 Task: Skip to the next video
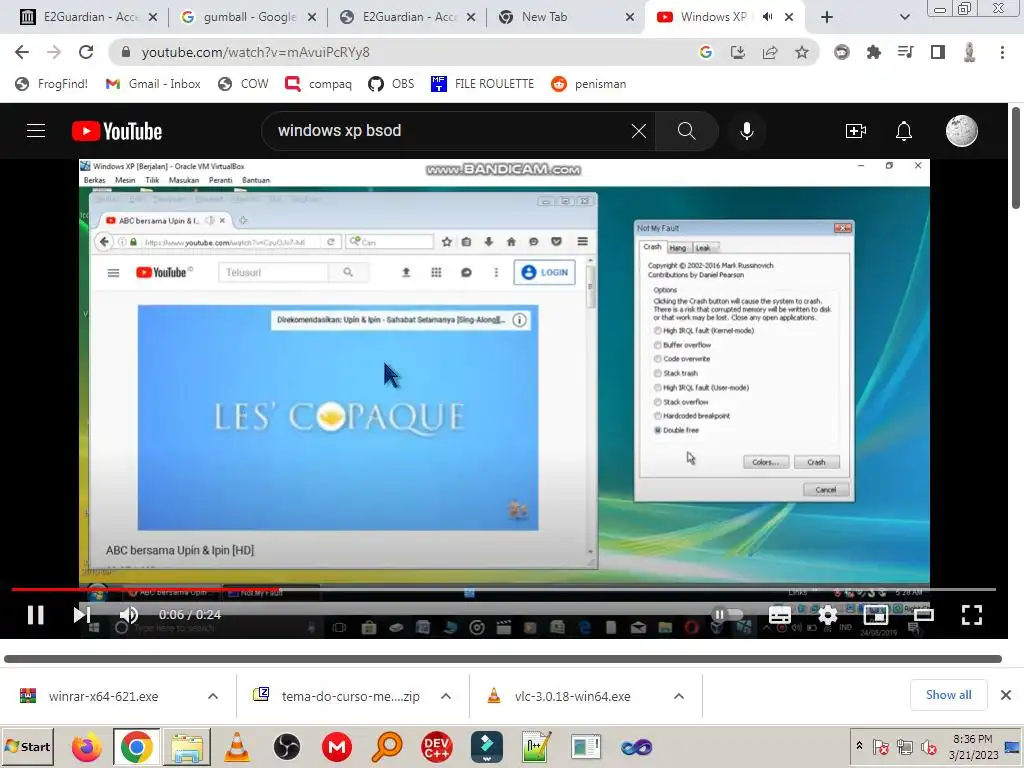82,615
